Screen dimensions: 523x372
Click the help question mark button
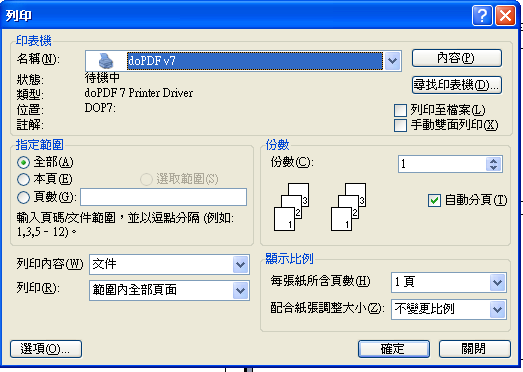(x=482, y=15)
